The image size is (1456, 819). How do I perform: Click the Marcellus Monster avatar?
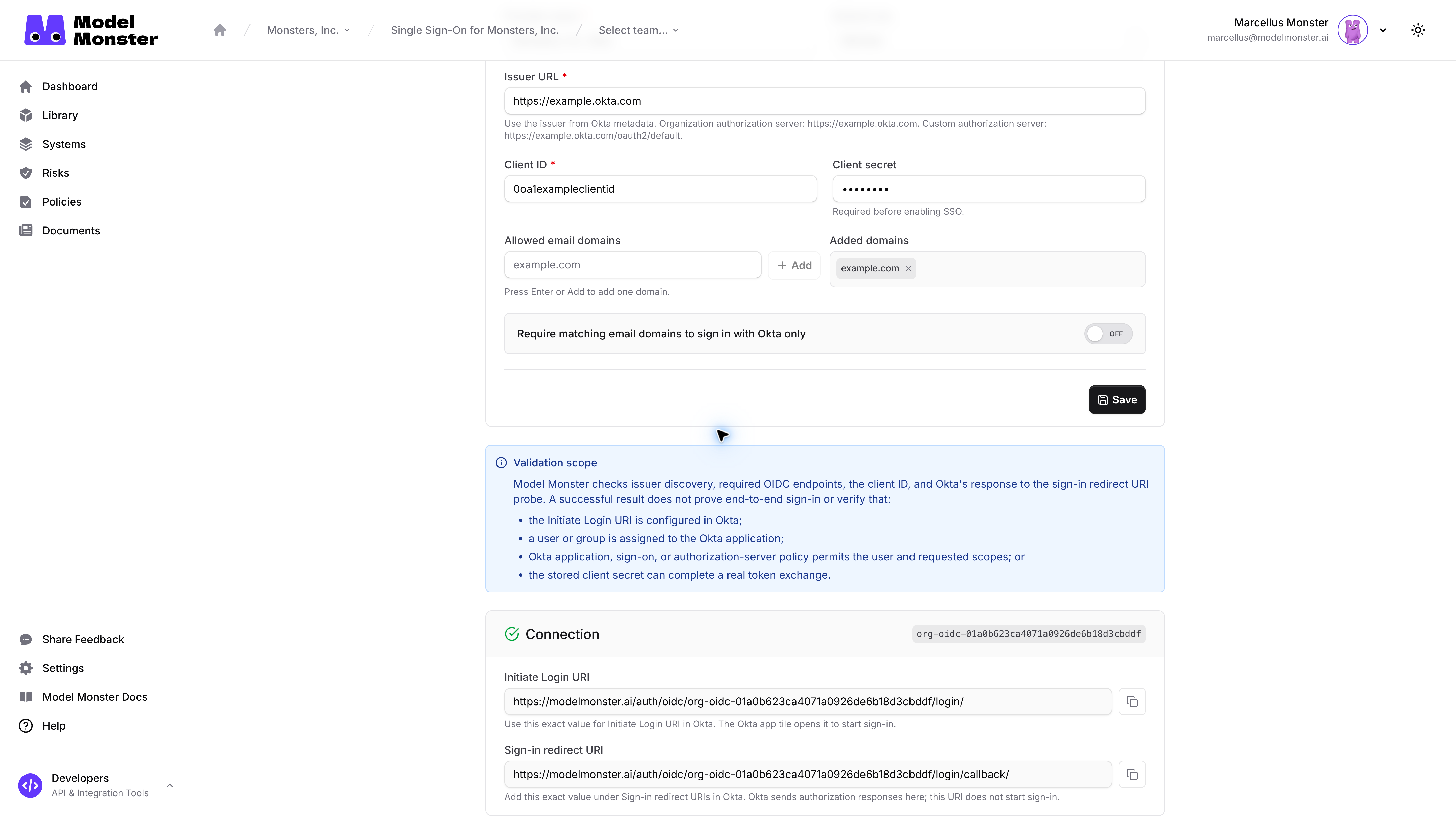[1353, 30]
